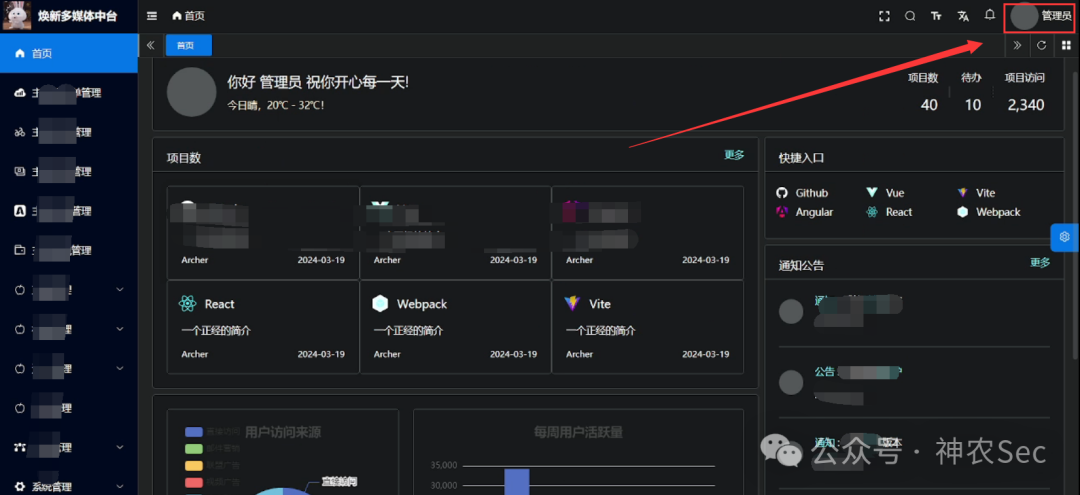Click the 公告 notice entry
This screenshot has height=495, width=1080.
pos(914,383)
